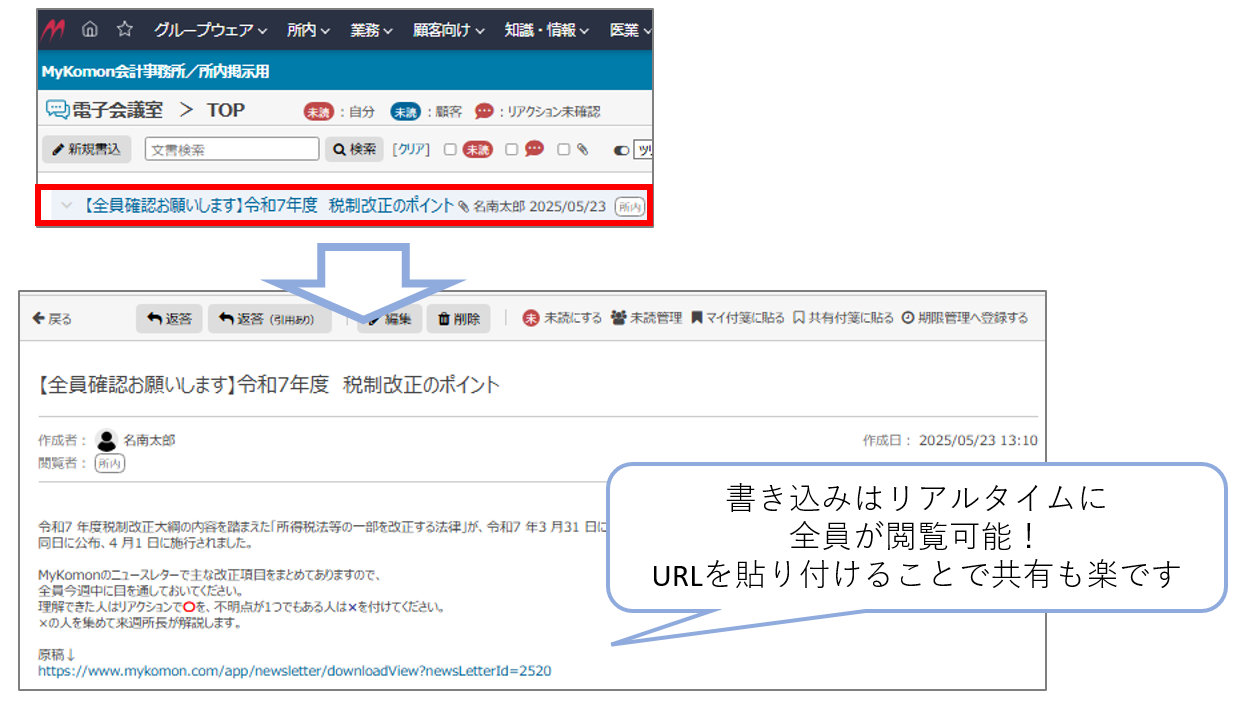Click the 文書検索 search input field

coord(232,149)
